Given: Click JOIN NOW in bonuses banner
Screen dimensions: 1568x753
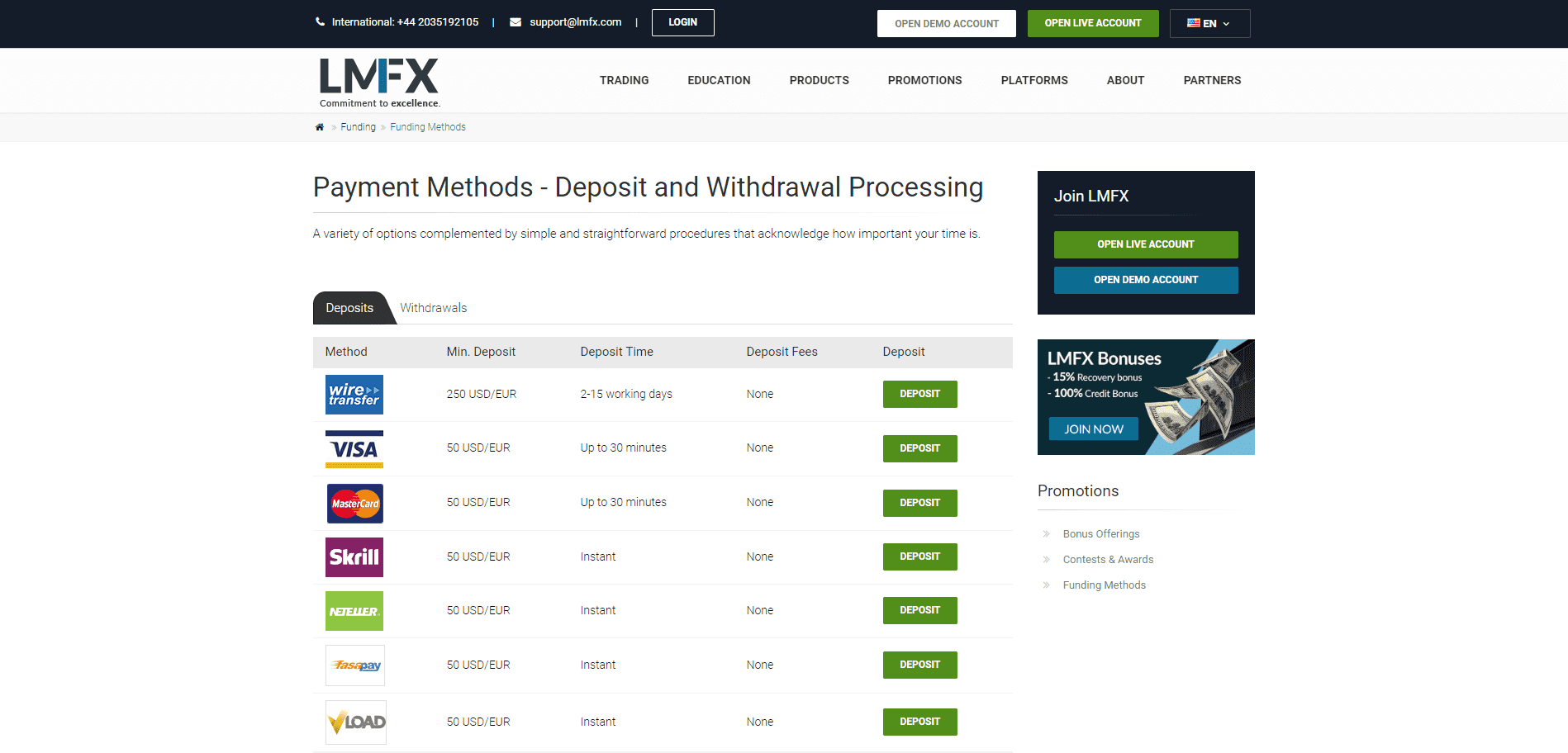Looking at the screenshot, I should [1092, 429].
